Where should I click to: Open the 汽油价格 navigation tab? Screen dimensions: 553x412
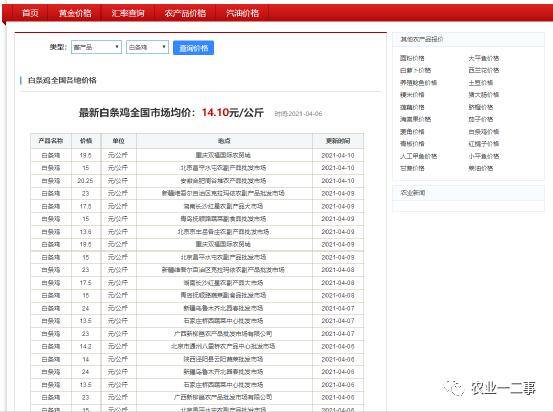point(242,13)
